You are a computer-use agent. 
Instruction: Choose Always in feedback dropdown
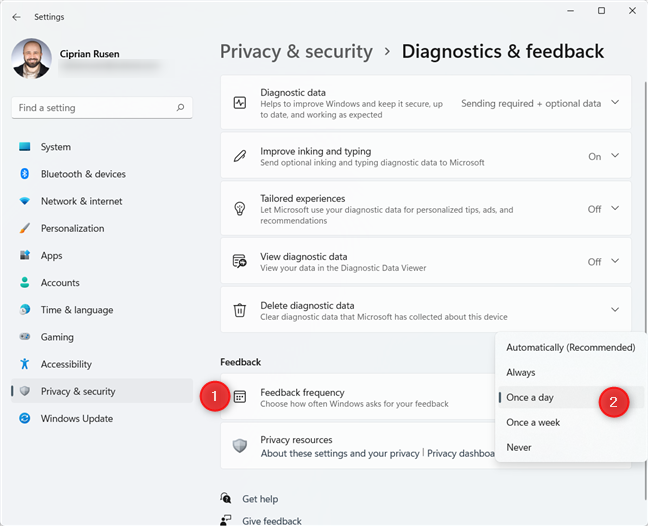pos(571,372)
